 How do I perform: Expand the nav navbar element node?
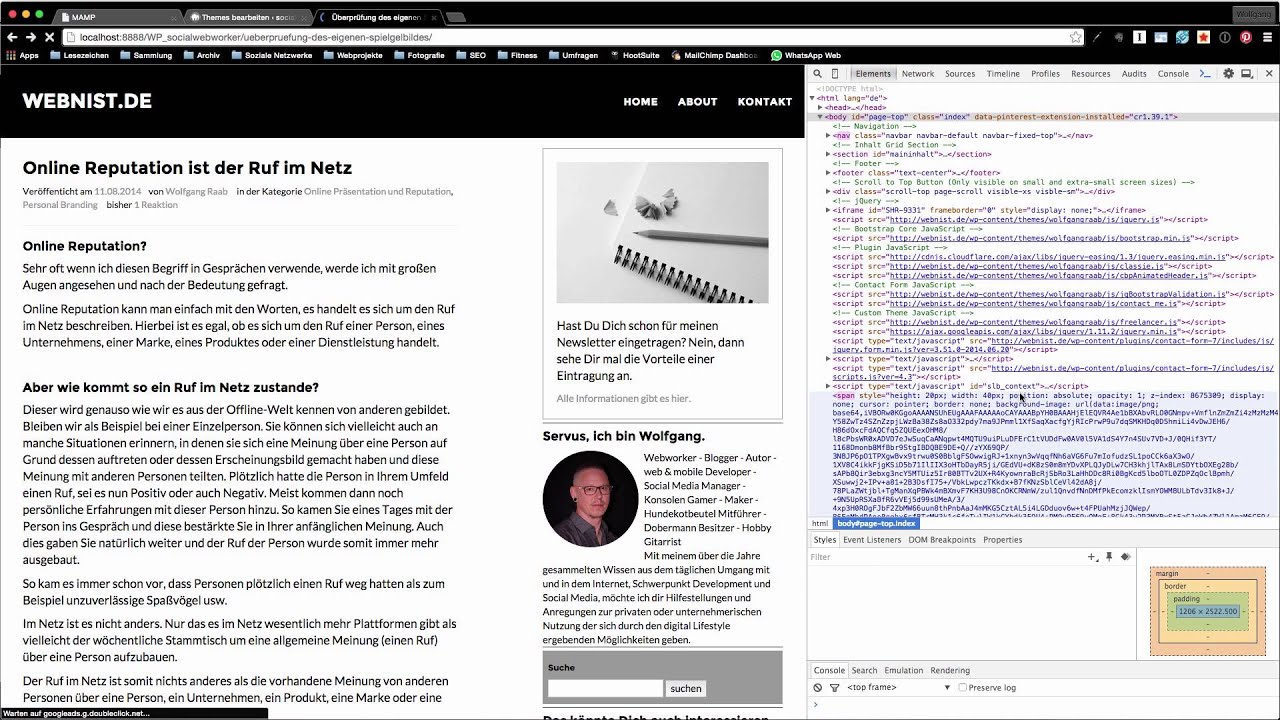(829, 136)
